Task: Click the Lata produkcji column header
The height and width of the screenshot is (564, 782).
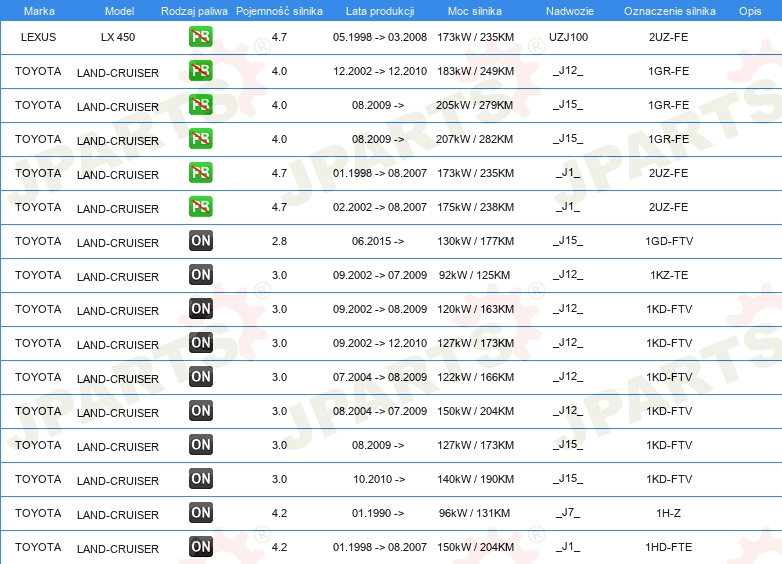Action: 378,10
